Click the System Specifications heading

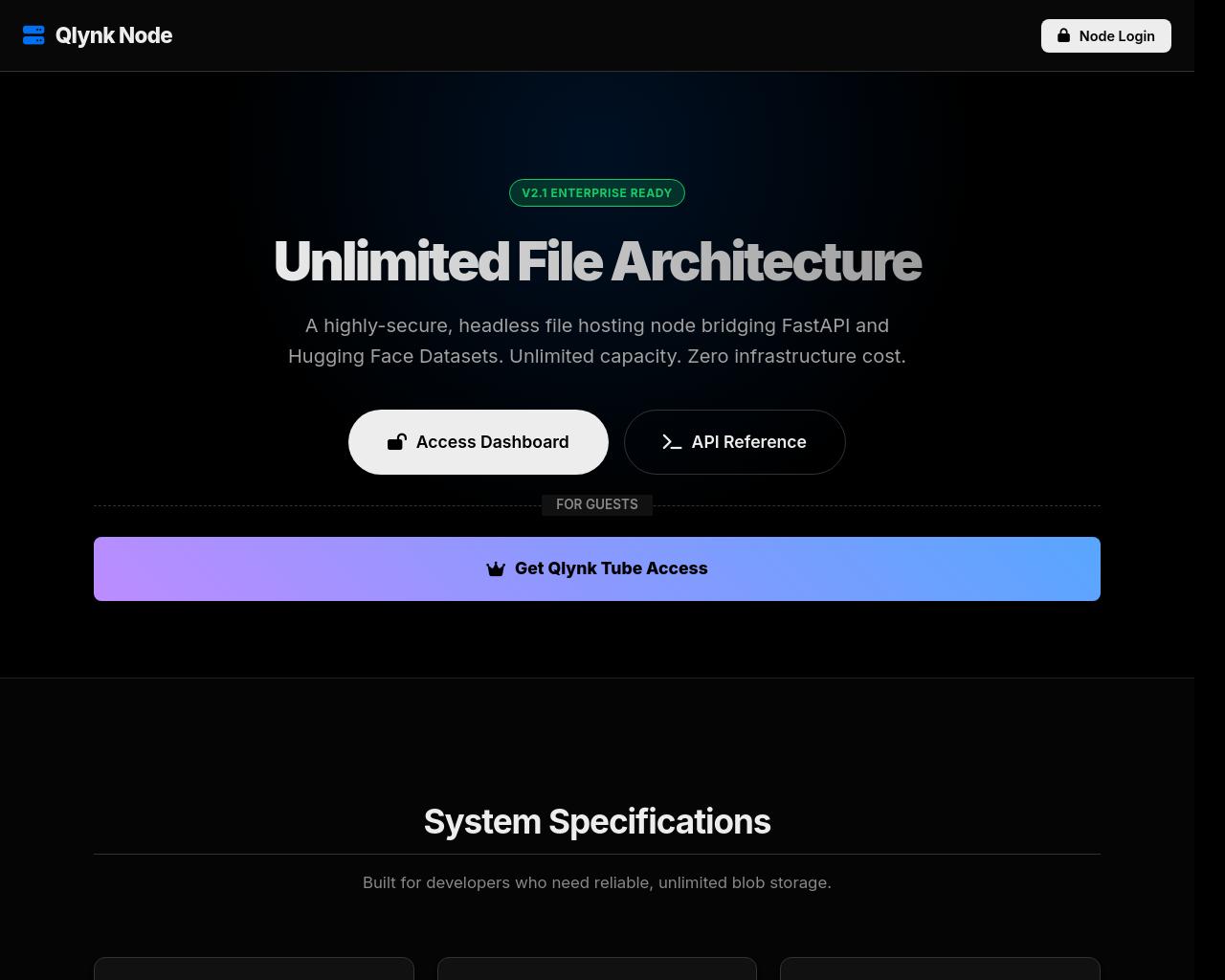pyautogui.click(x=597, y=821)
